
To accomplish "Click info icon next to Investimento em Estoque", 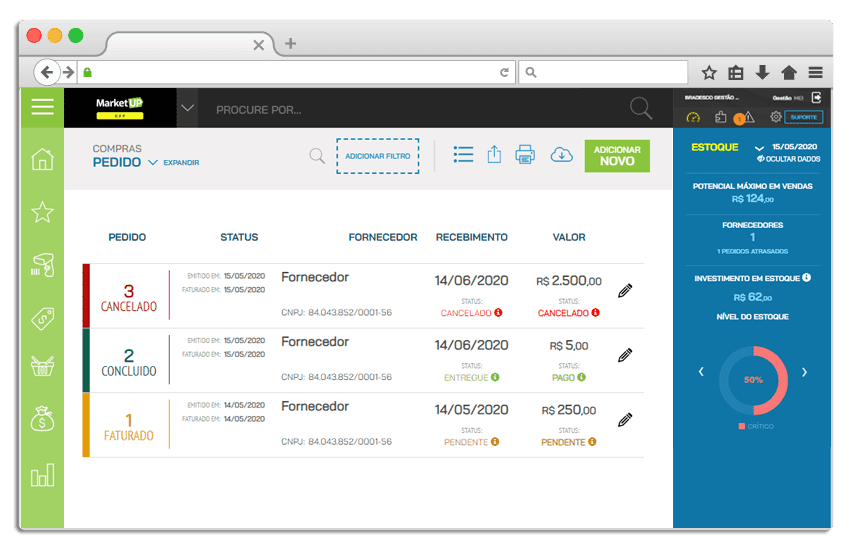I will 807,278.
